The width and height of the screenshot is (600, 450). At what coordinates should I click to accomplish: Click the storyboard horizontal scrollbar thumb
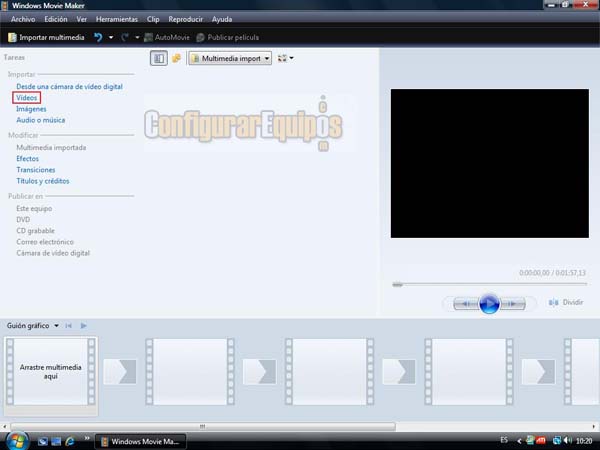click(x=203, y=426)
